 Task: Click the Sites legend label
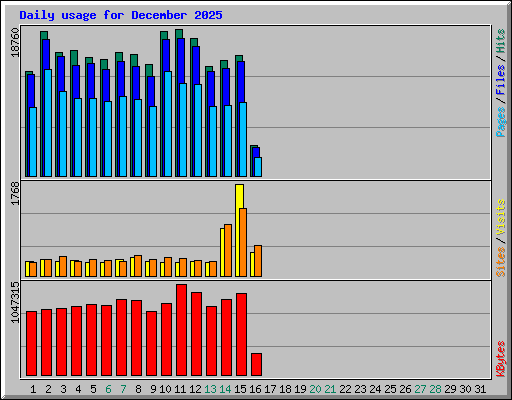pos(501,262)
